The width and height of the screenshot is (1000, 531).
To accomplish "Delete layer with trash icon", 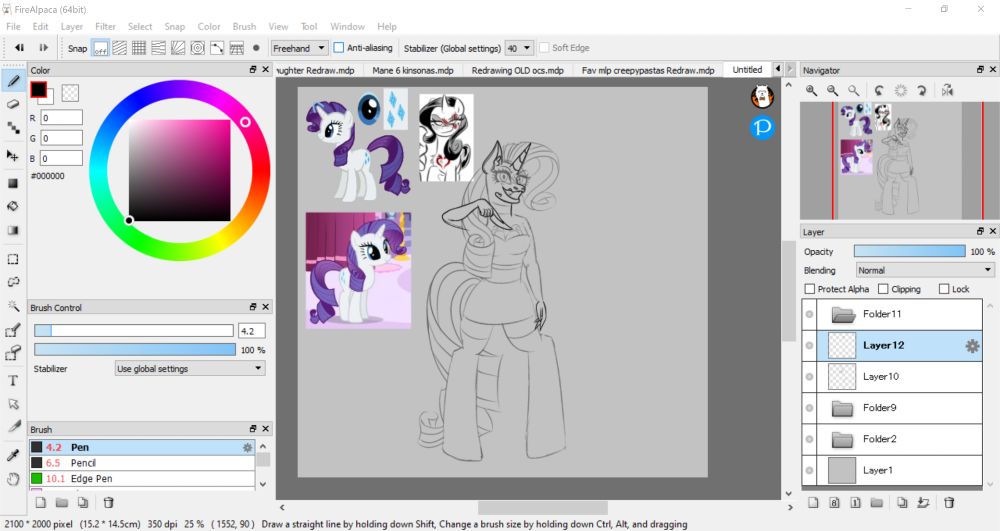I will (x=949, y=503).
